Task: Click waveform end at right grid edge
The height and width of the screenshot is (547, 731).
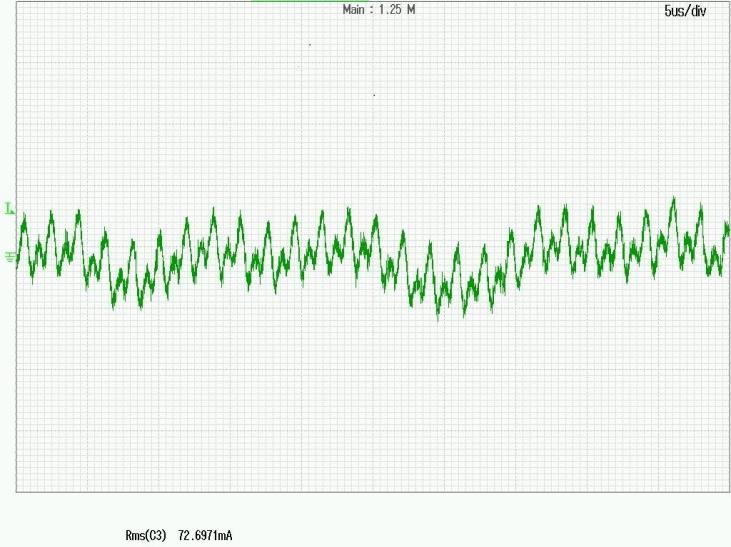Action: pyautogui.click(x=728, y=230)
